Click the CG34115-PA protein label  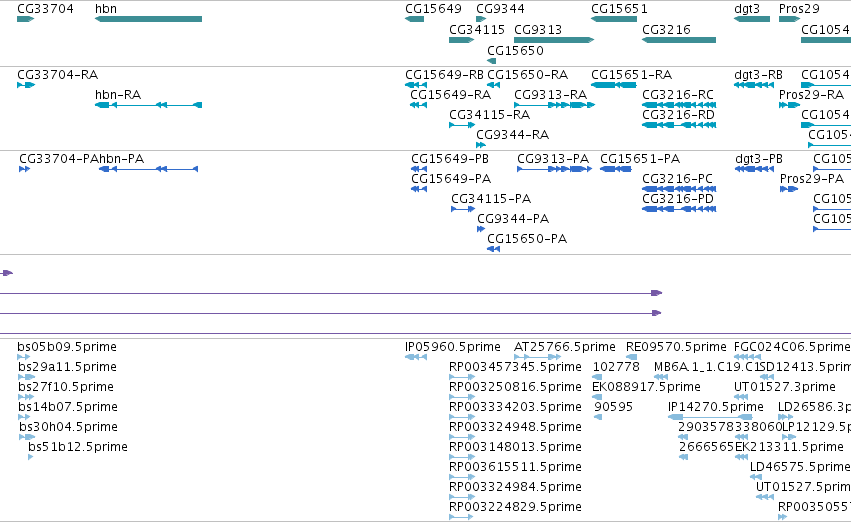pos(491,199)
